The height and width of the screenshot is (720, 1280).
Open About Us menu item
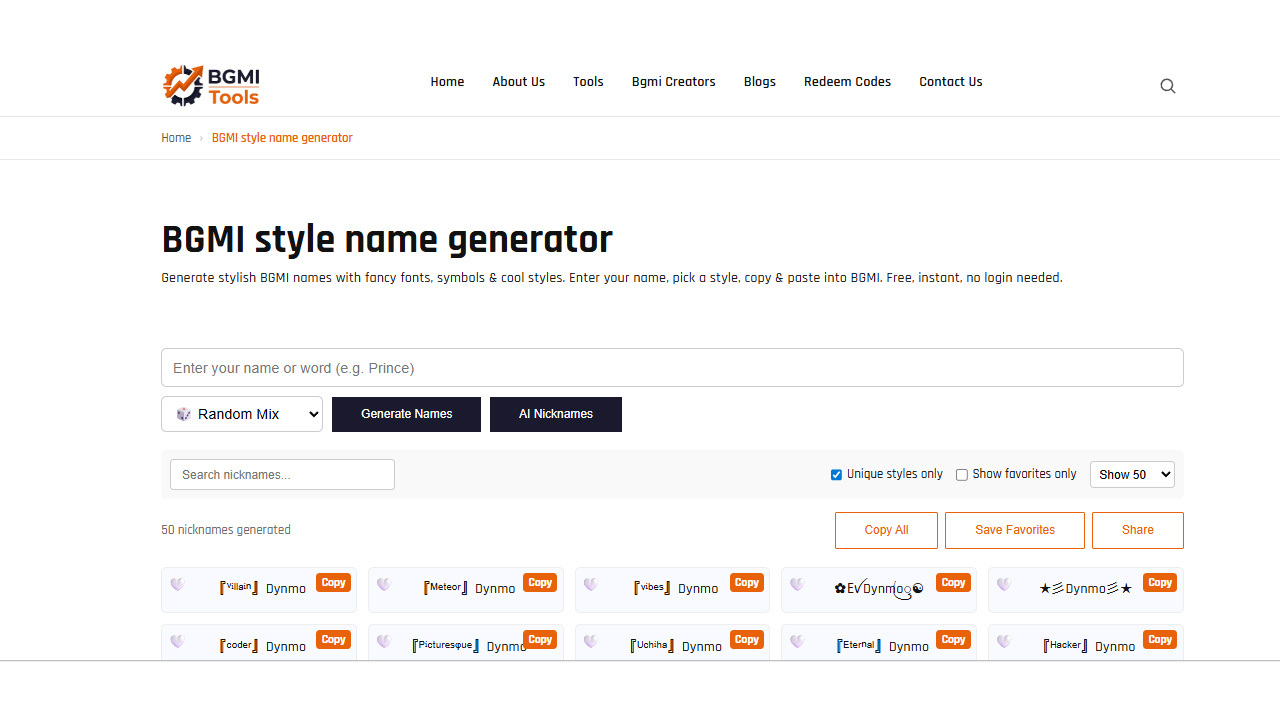point(518,82)
